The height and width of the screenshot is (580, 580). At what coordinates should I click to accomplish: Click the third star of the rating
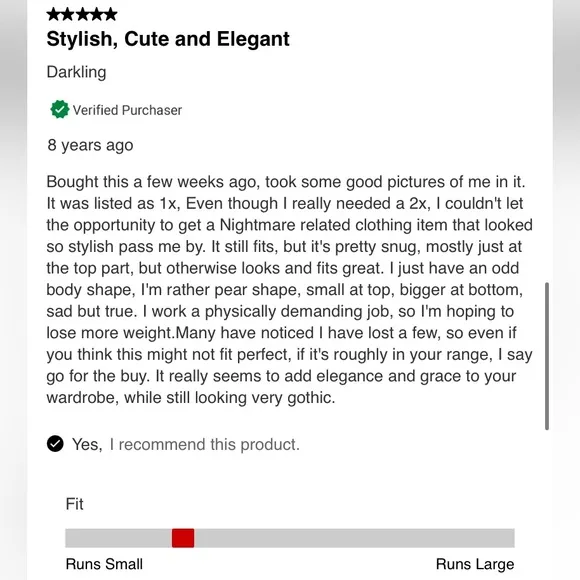(82, 14)
